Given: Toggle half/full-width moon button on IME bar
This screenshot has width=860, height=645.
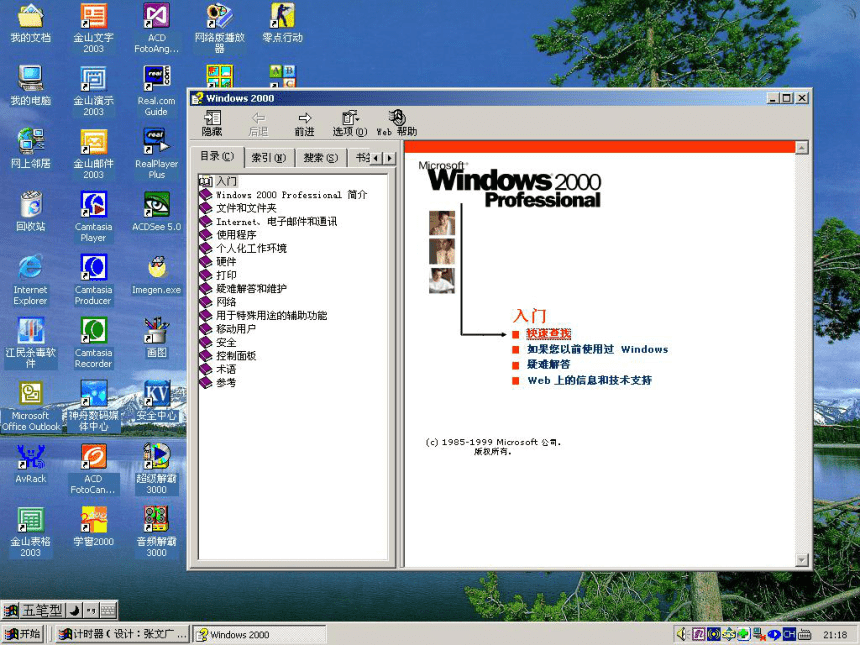Looking at the screenshot, I should coord(75,610).
